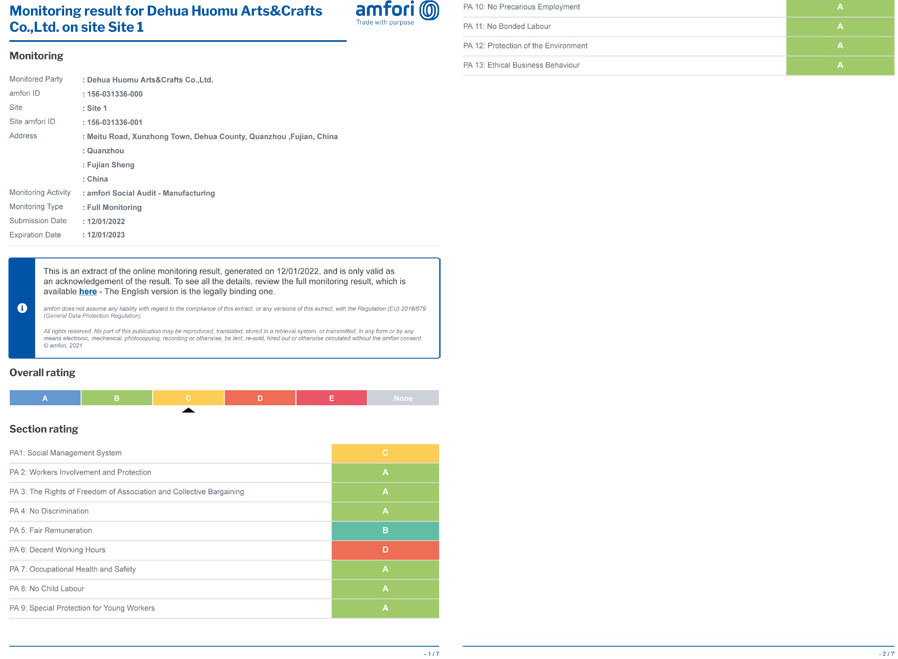The height and width of the screenshot is (659, 898).
Task: Click the 'Monitoring result for Dehua Huomu' title
Action: tap(166, 19)
